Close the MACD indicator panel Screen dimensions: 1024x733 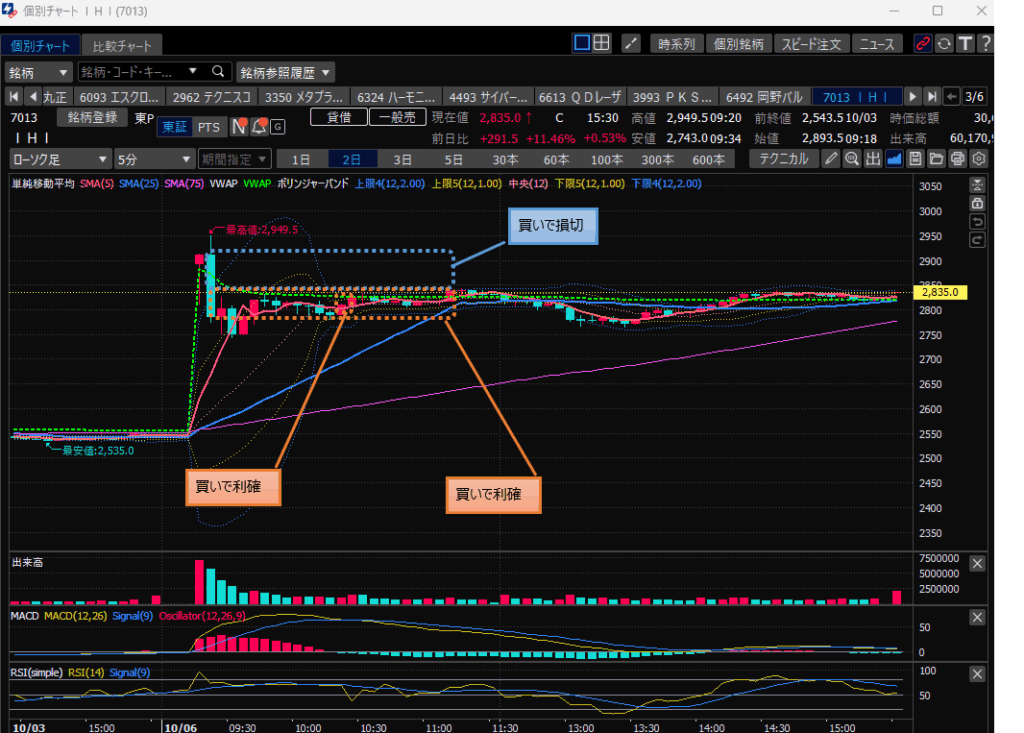(977, 618)
